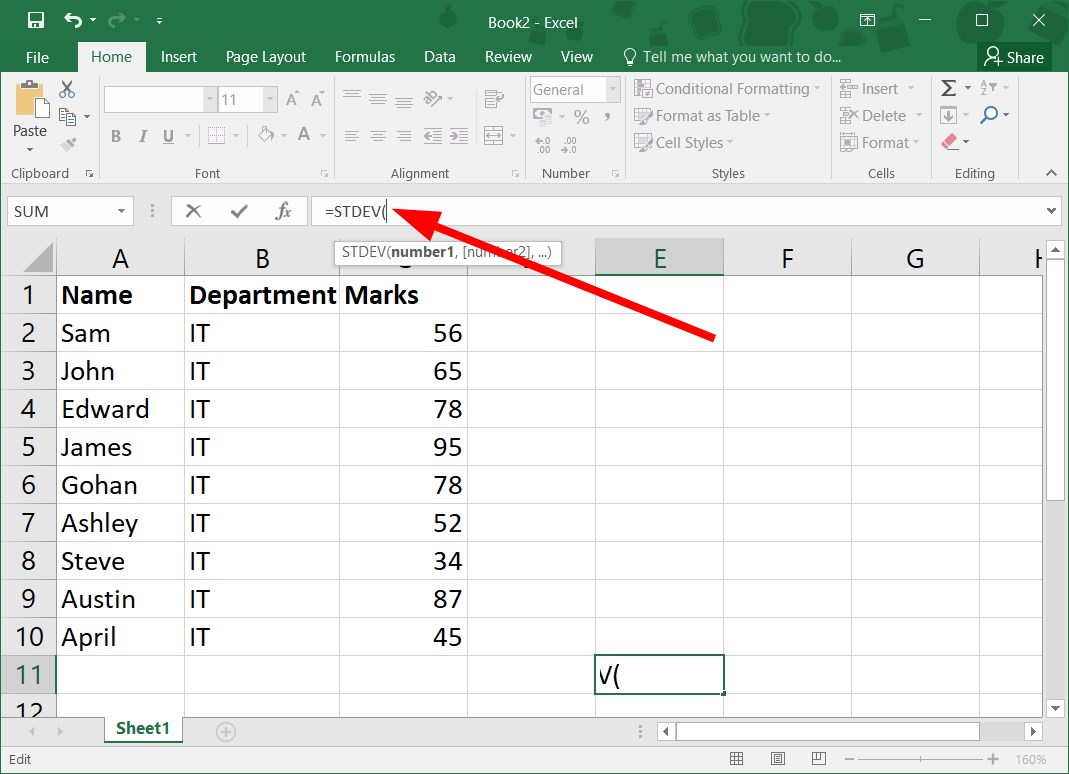Viewport: 1069px width, 774px height.
Task: Expand the Name Box dropdown showing SUM
Action: [121, 211]
